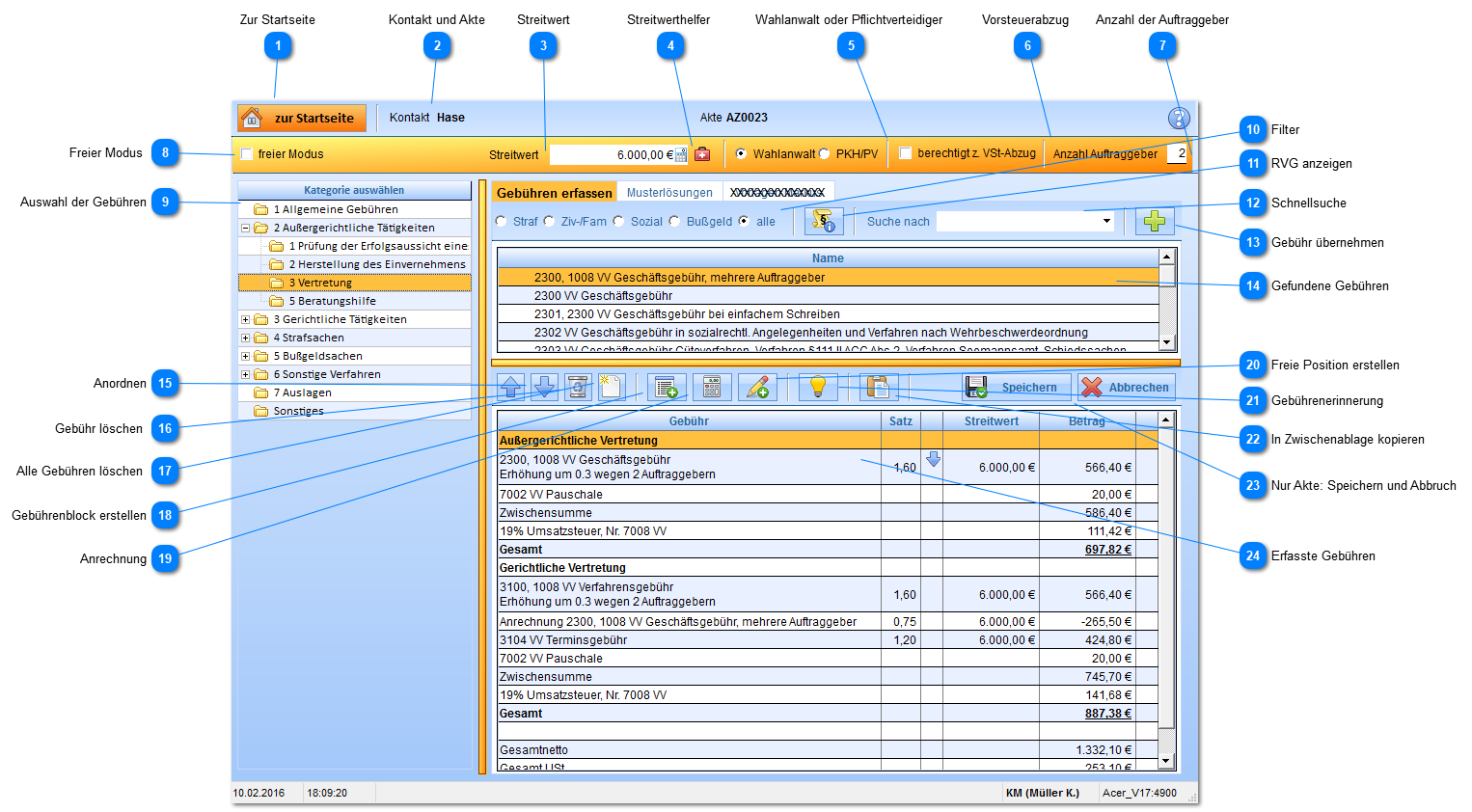Click Satz column header
1472x812 pixels.
[901, 420]
